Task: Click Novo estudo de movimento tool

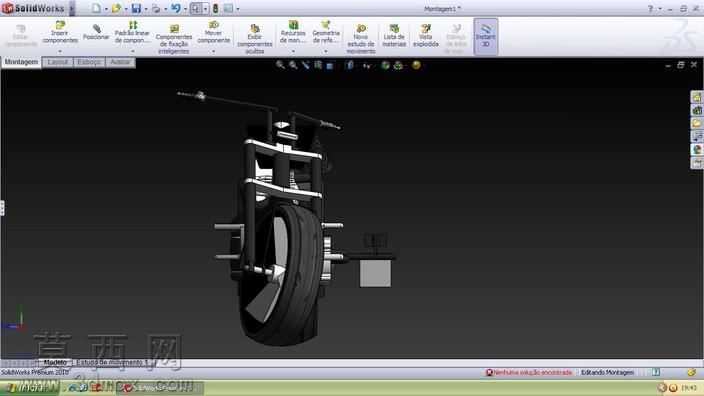Action: (361, 40)
